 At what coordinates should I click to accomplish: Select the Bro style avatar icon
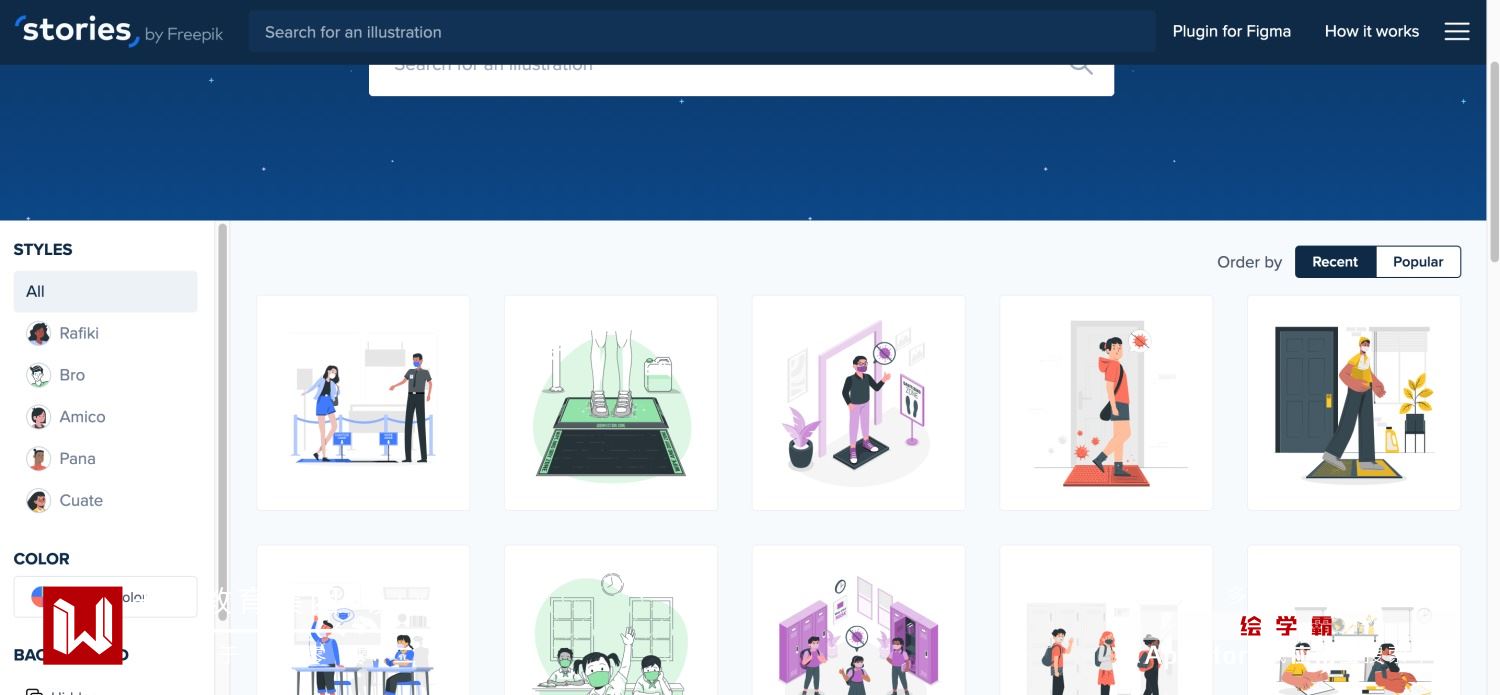tap(39, 376)
